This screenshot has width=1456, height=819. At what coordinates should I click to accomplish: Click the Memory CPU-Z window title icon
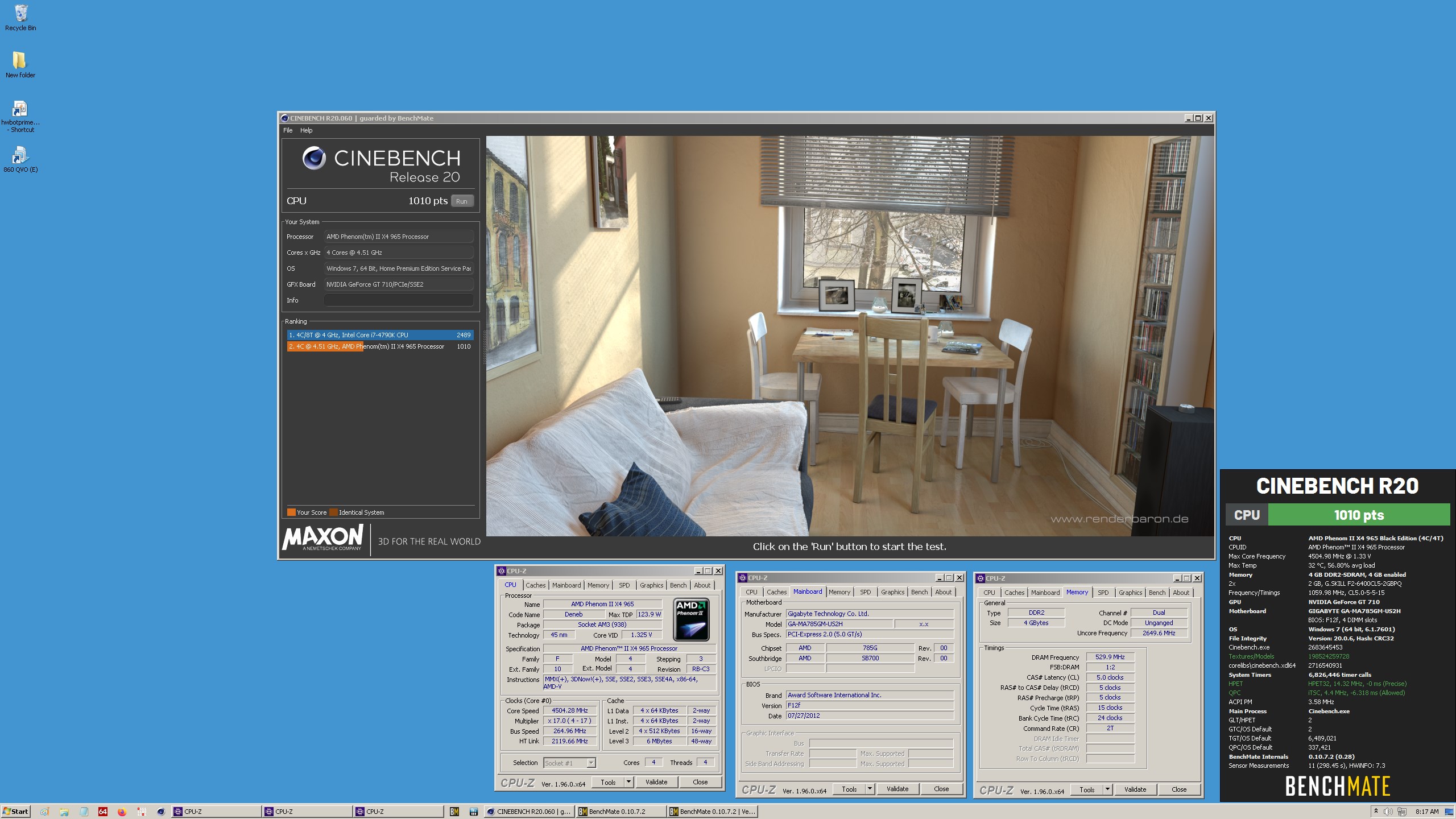pos(980,578)
